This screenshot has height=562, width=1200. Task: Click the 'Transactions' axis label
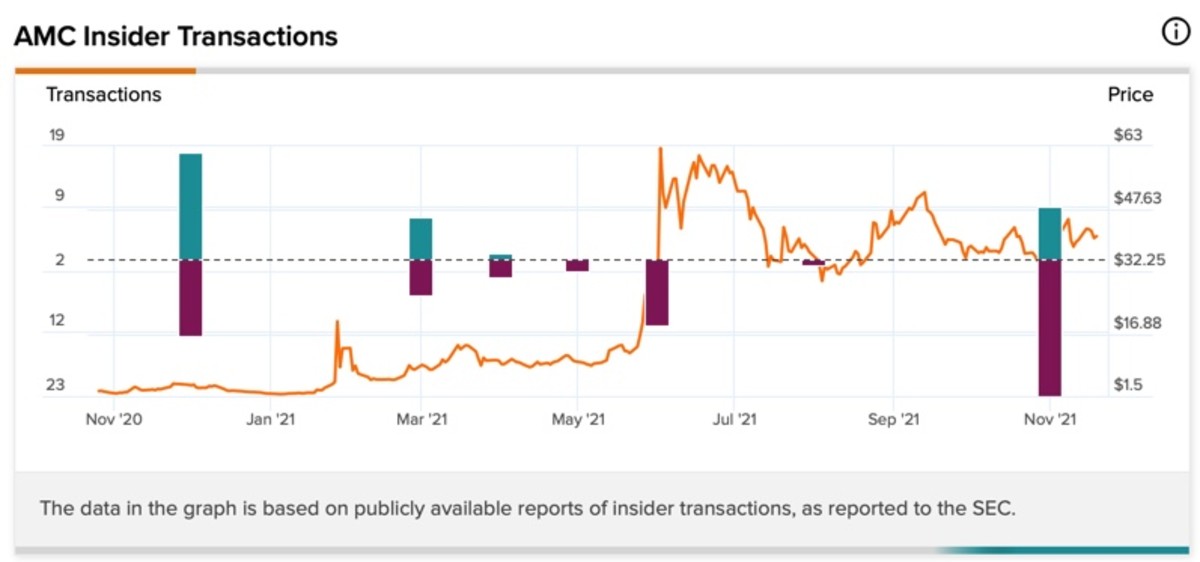coord(104,95)
